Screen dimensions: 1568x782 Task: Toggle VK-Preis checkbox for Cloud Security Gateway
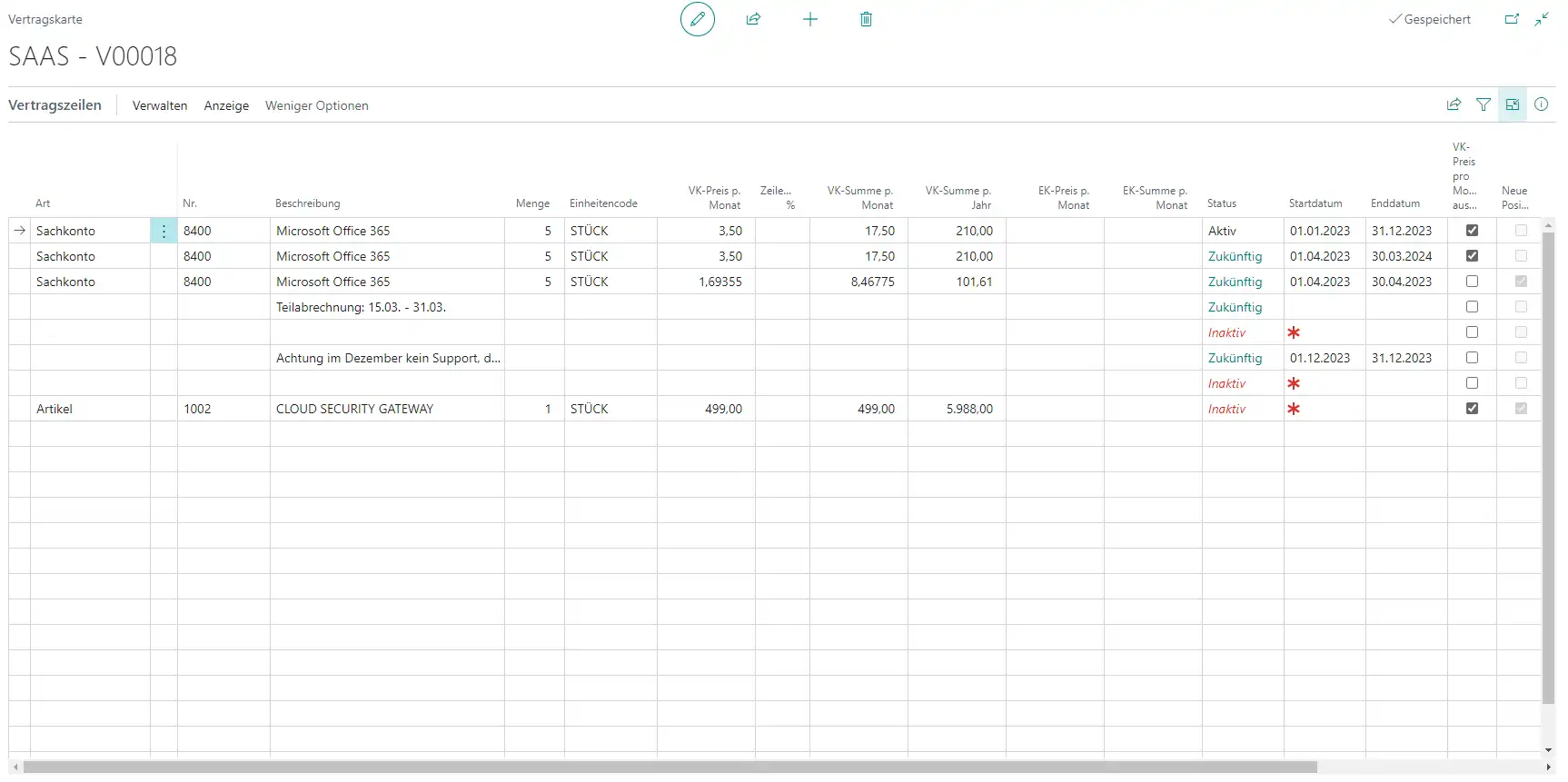coord(1472,409)
